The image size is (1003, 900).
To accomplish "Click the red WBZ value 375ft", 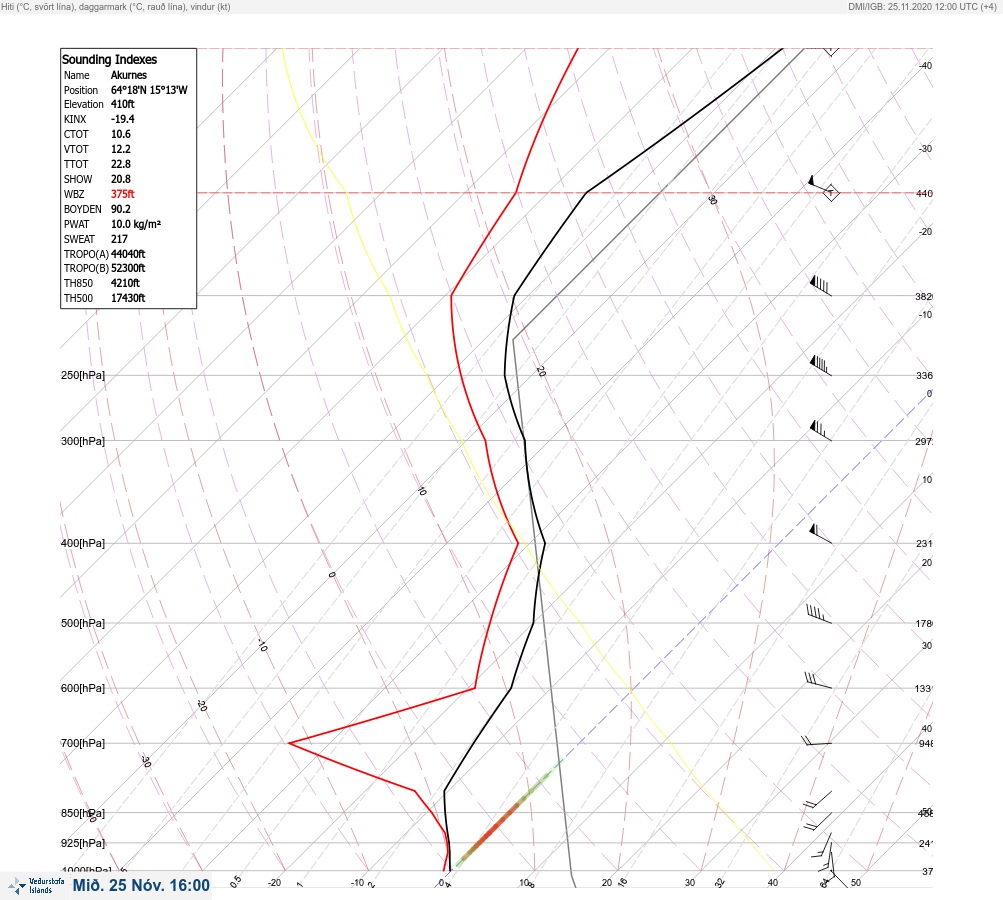I will [x=123, y=194].
